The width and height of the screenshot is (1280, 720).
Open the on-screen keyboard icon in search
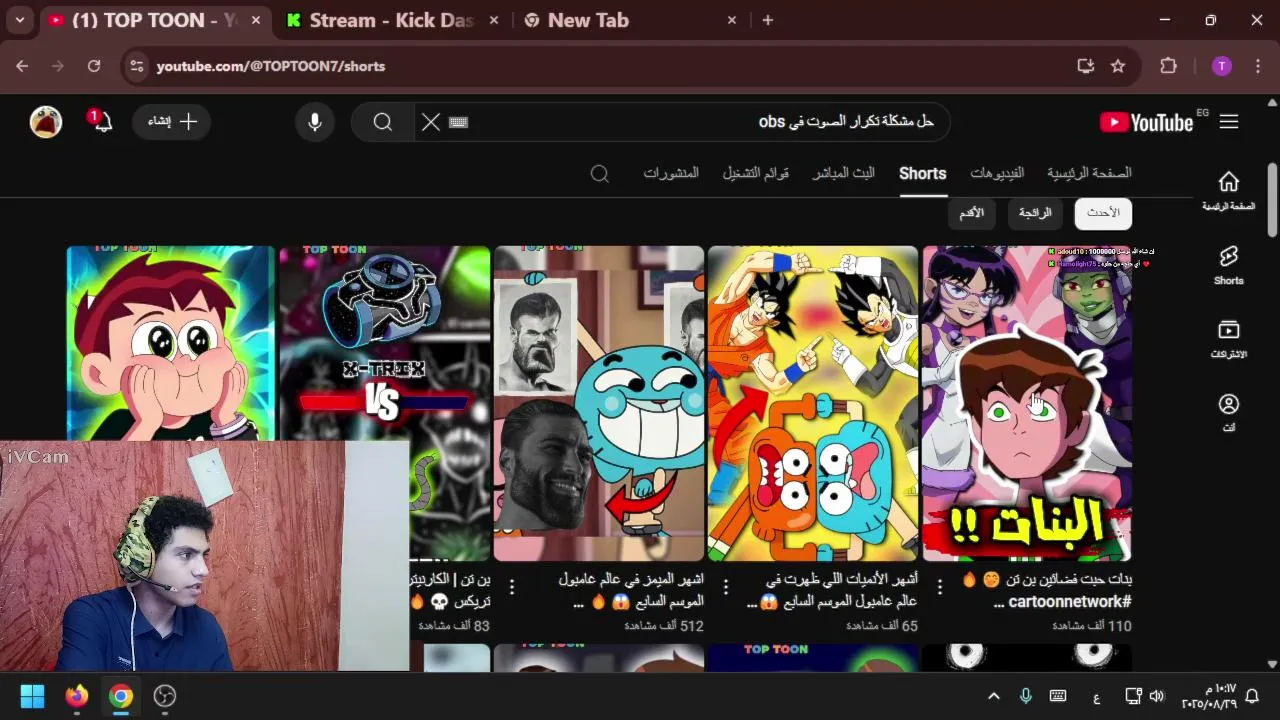tap(459, 122)
